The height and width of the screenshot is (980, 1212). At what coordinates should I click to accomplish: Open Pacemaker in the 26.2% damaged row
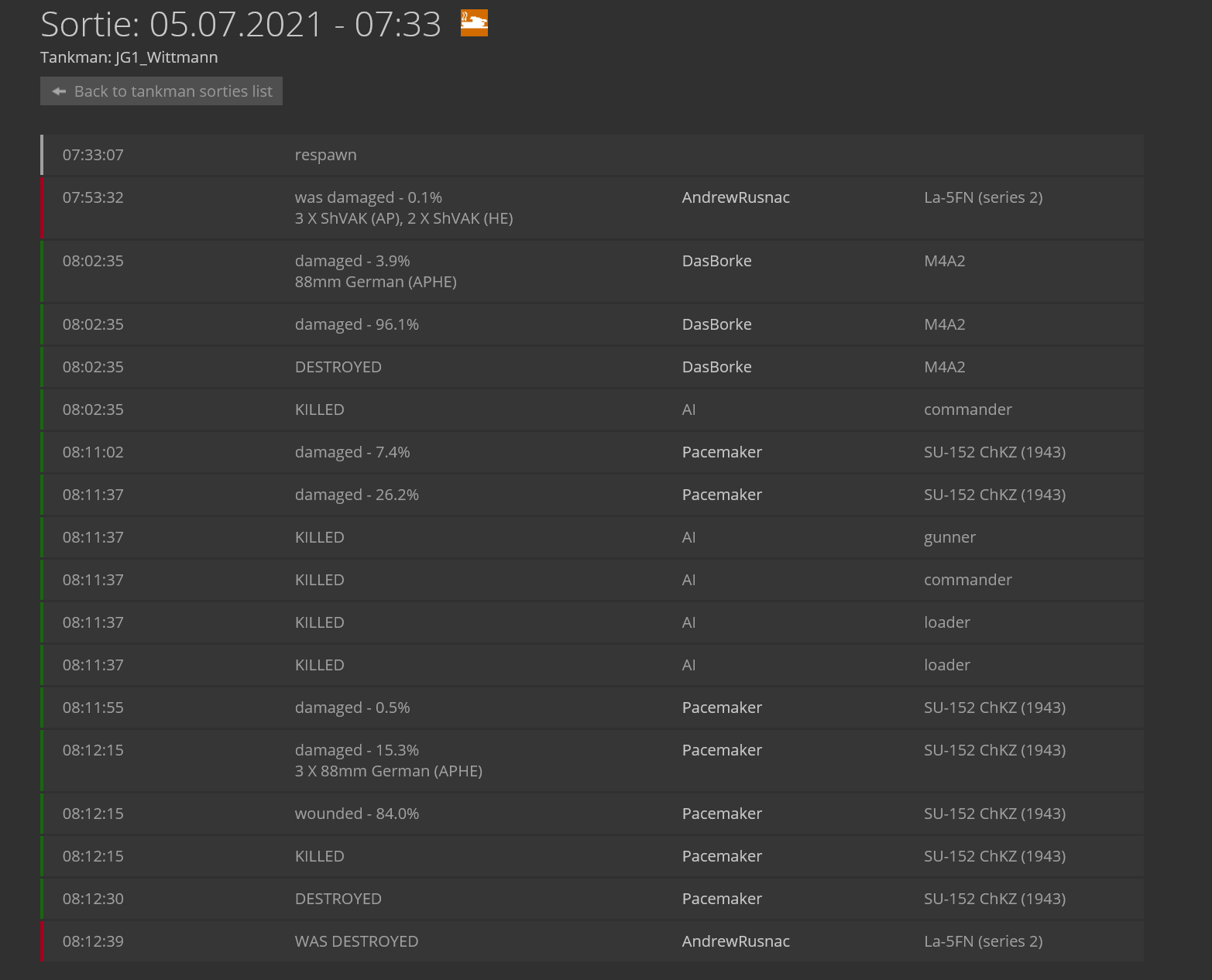pos(722,495)
